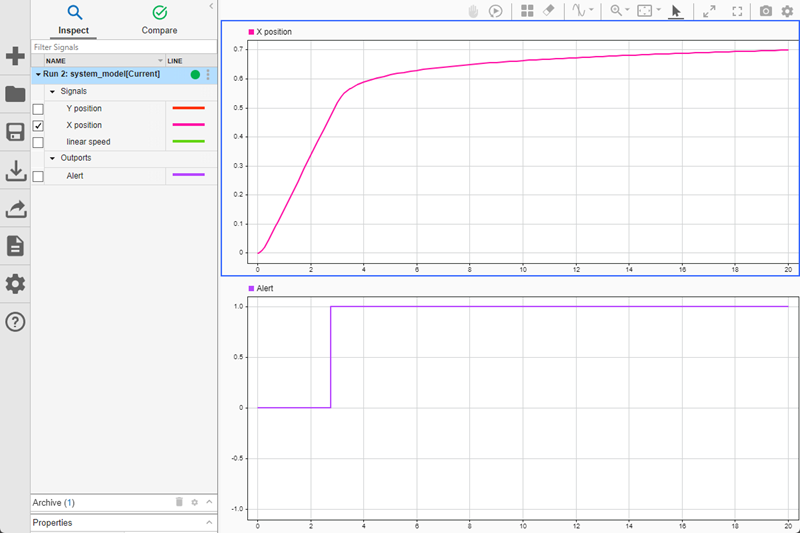The image size is (800, 533).
Task: Check the linear speed signal checkbox
Action: point(38,142)
